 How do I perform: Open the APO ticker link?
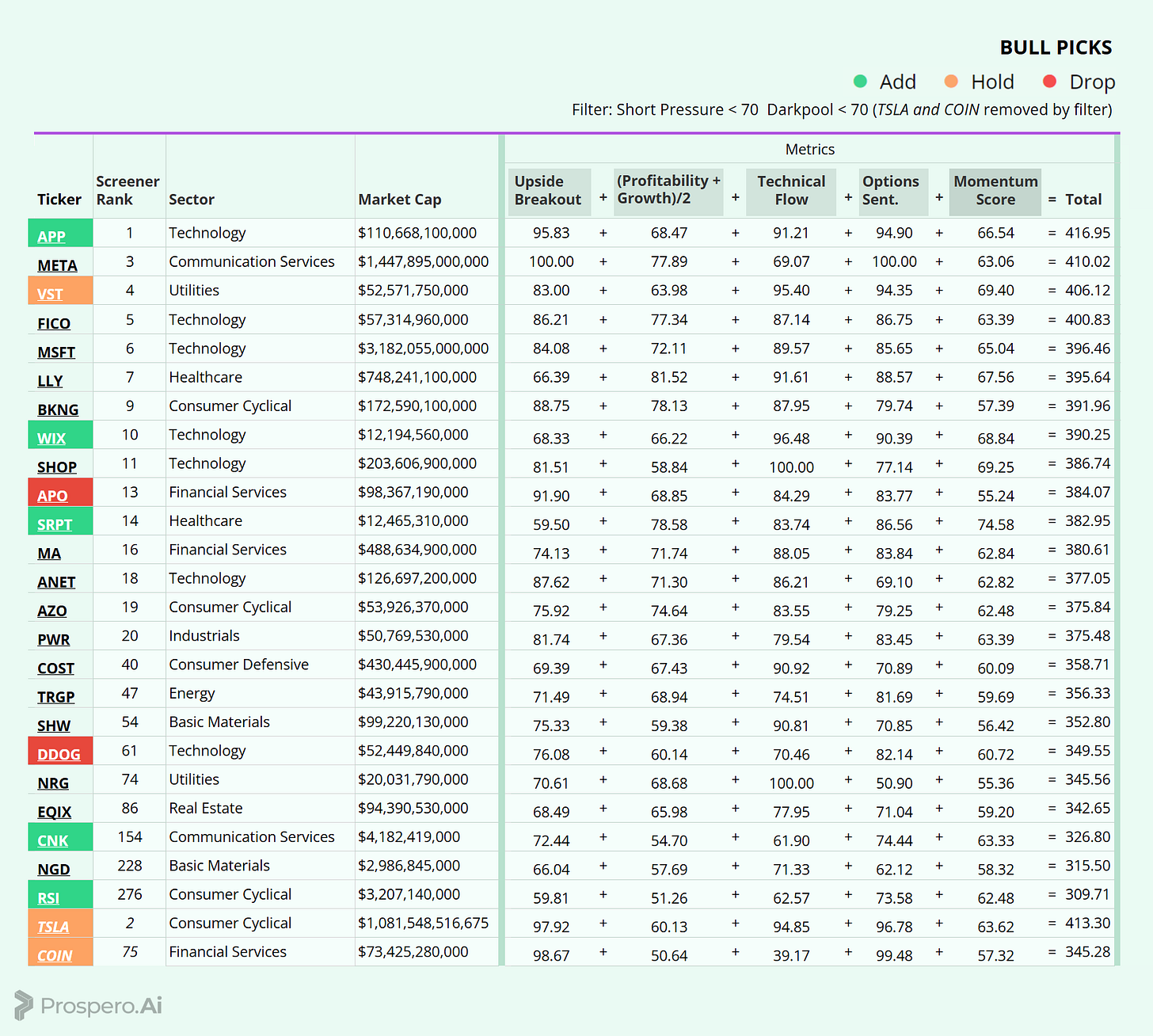coord(52,496)
